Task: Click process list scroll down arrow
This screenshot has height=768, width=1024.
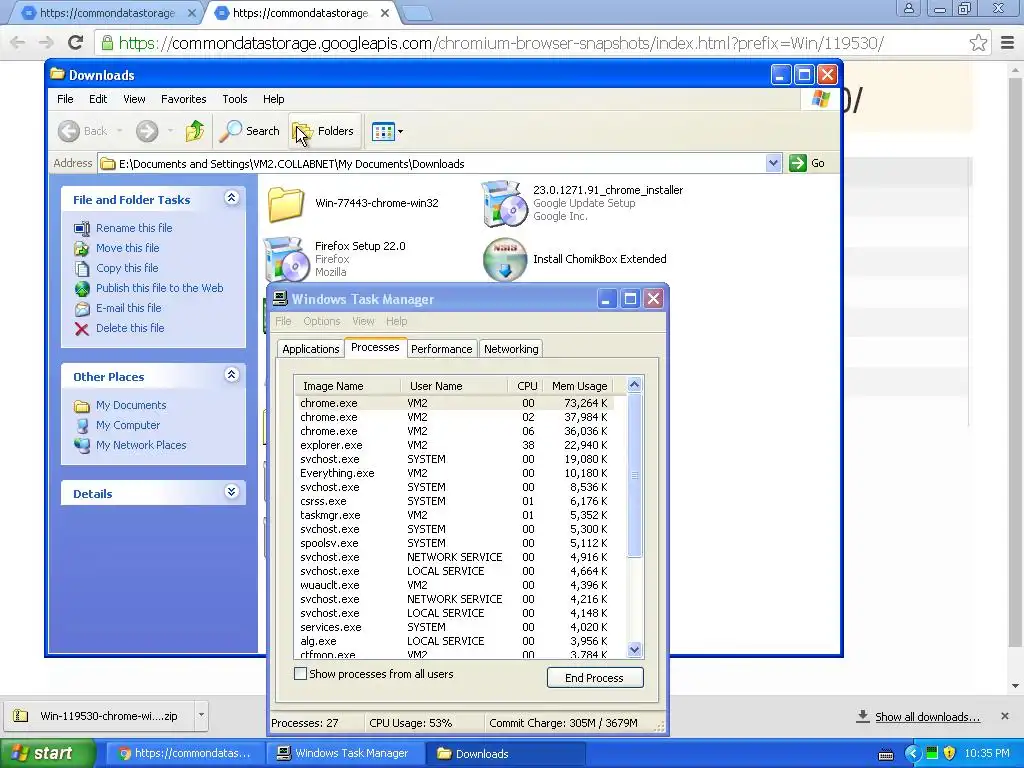Action: 634,650
